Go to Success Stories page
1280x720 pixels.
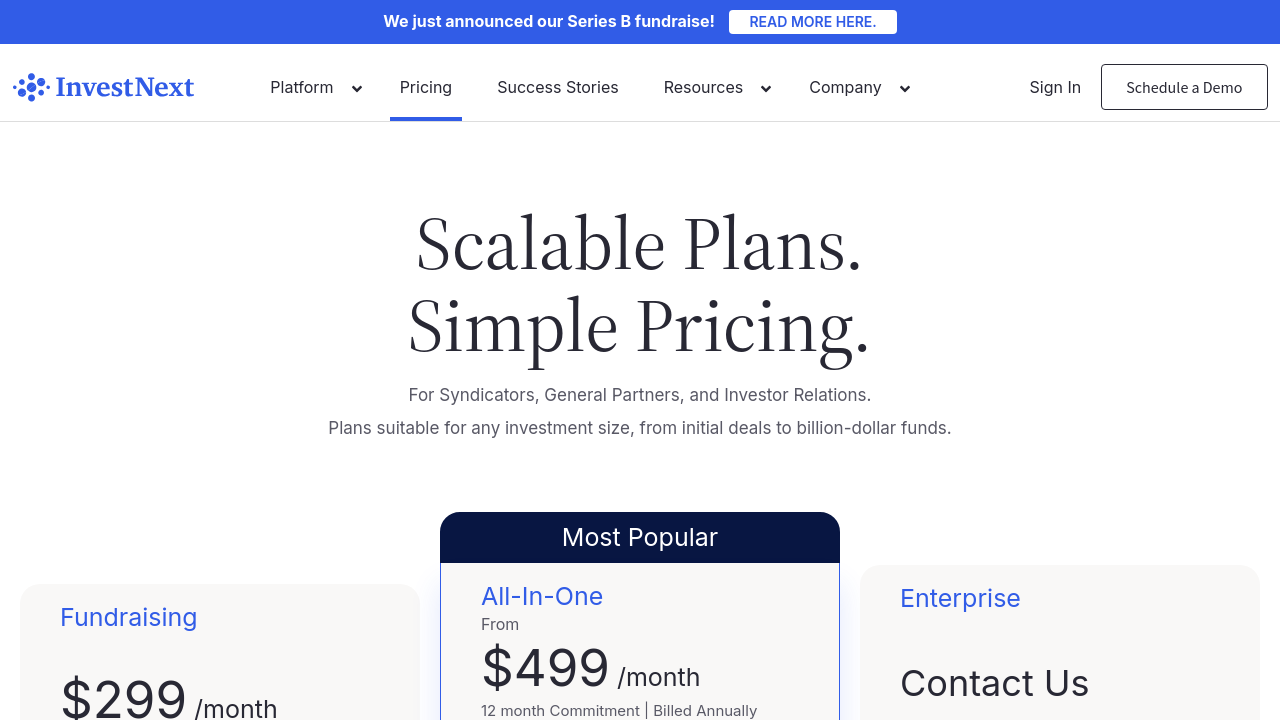558,88
